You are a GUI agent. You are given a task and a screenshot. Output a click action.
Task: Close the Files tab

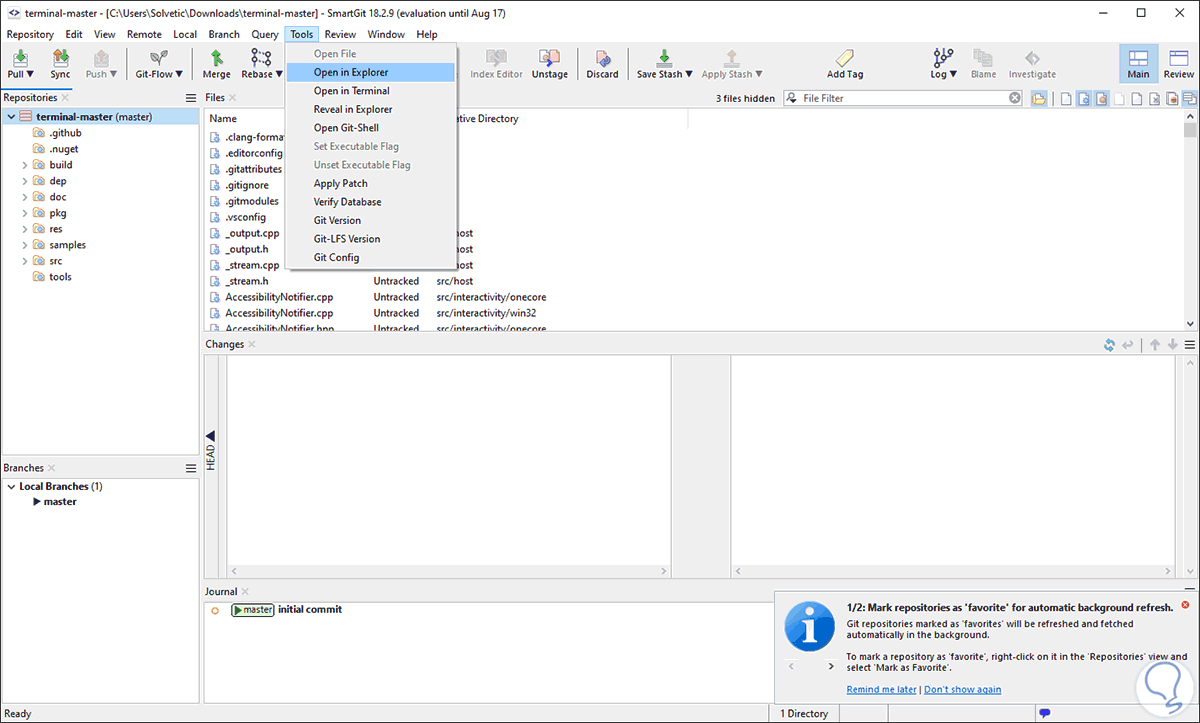tap(233, 98)
